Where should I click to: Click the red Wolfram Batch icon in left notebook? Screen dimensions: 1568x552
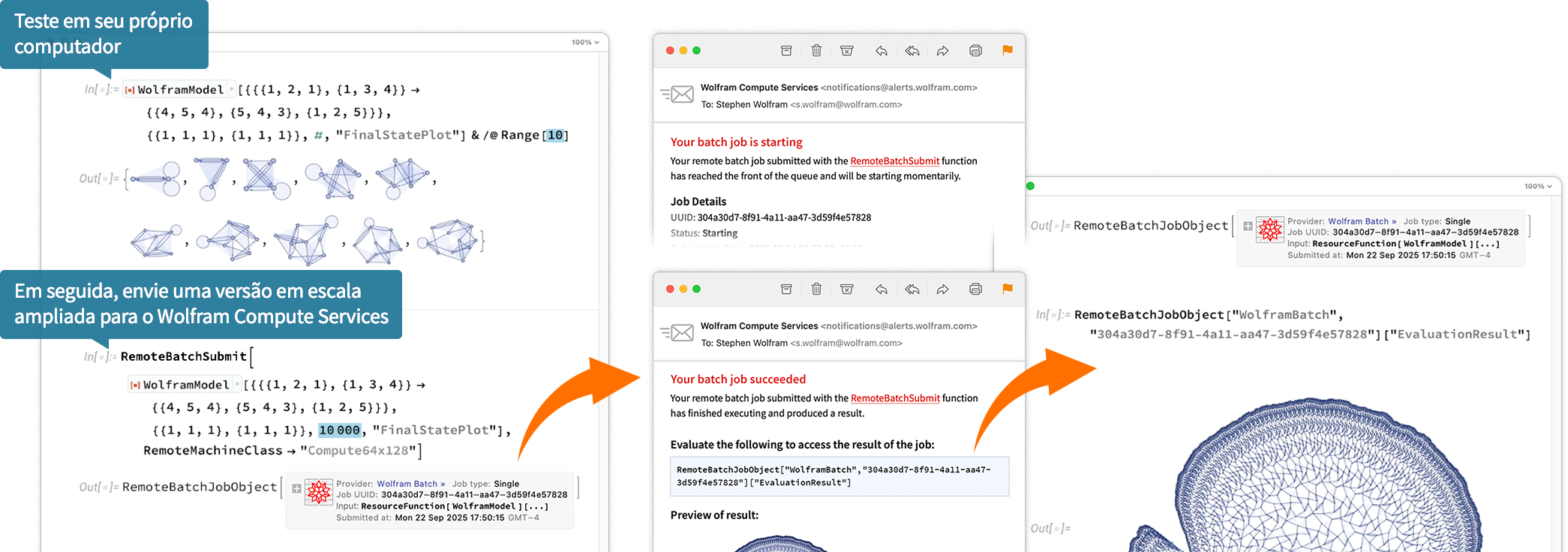point(319,493)
